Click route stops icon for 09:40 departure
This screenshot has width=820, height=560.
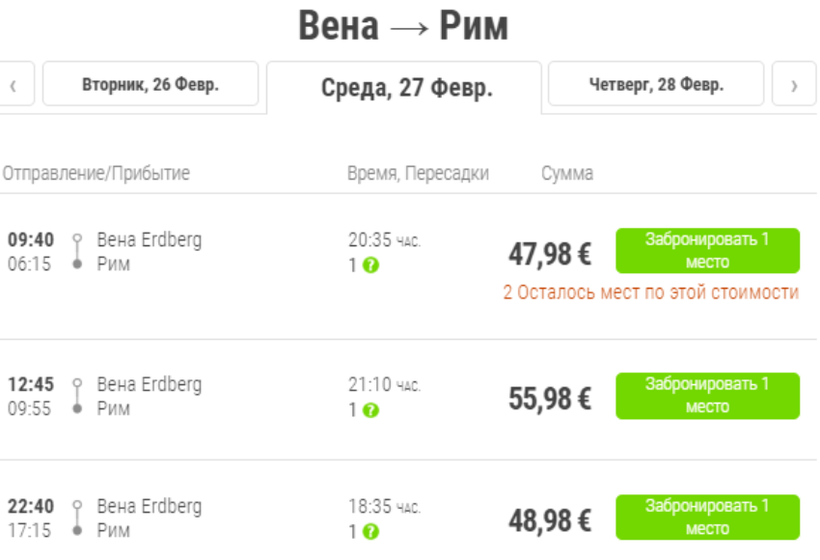pyautogui.click(x=77, y=252)
